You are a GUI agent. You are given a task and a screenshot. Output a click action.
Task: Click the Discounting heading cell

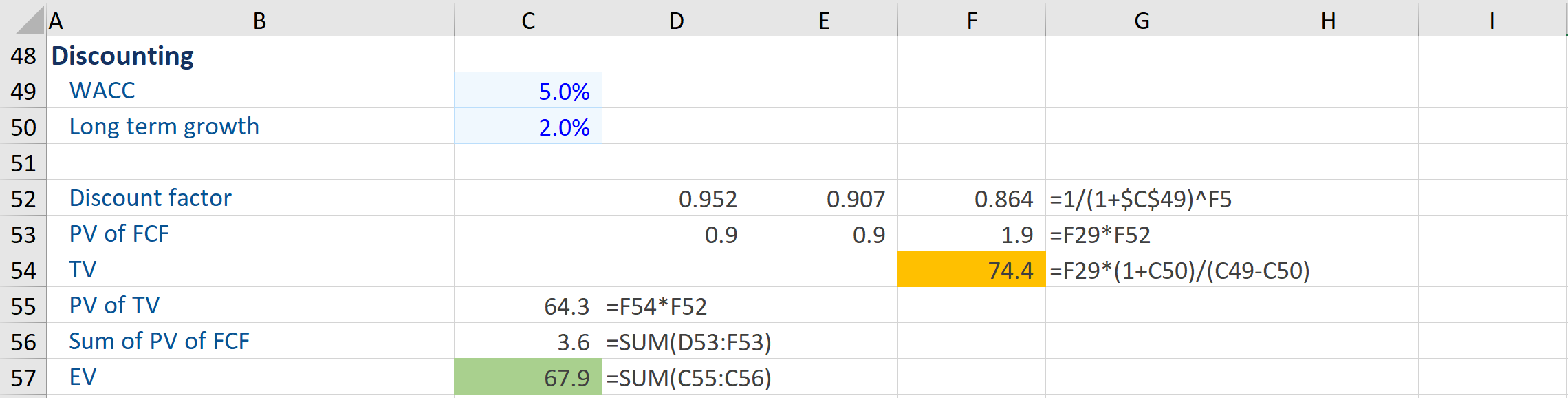click(122, 55)
